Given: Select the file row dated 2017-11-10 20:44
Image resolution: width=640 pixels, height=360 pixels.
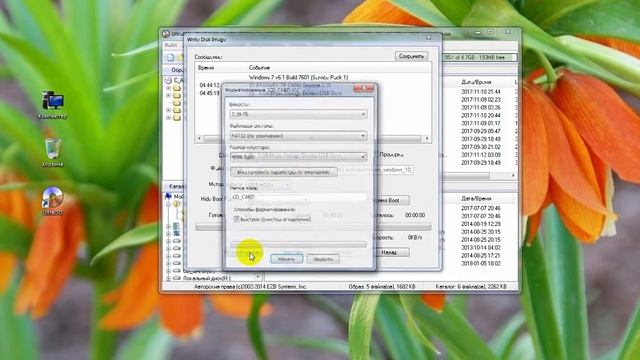Looking at the screenshot, I should 481,116.
